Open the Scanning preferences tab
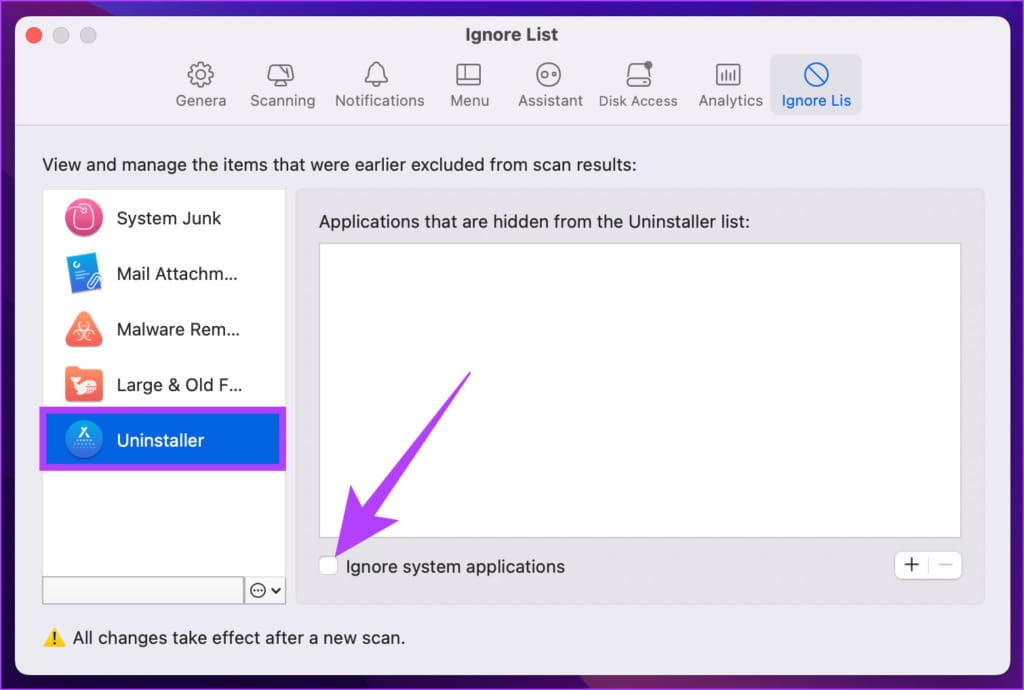 point(282,84)
